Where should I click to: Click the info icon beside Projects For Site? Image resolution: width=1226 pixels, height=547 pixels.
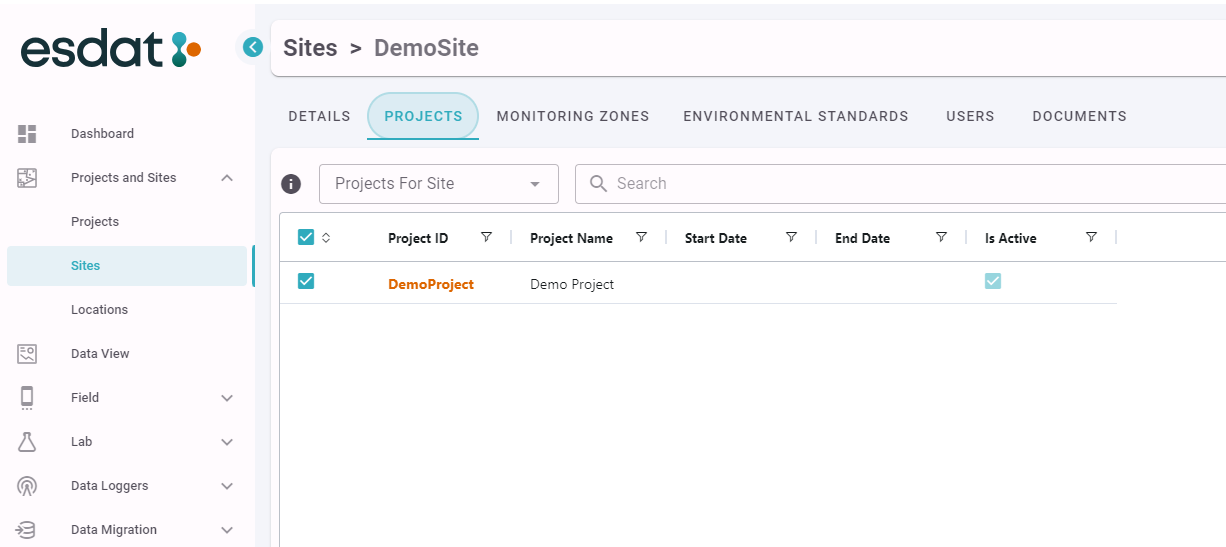291,184
